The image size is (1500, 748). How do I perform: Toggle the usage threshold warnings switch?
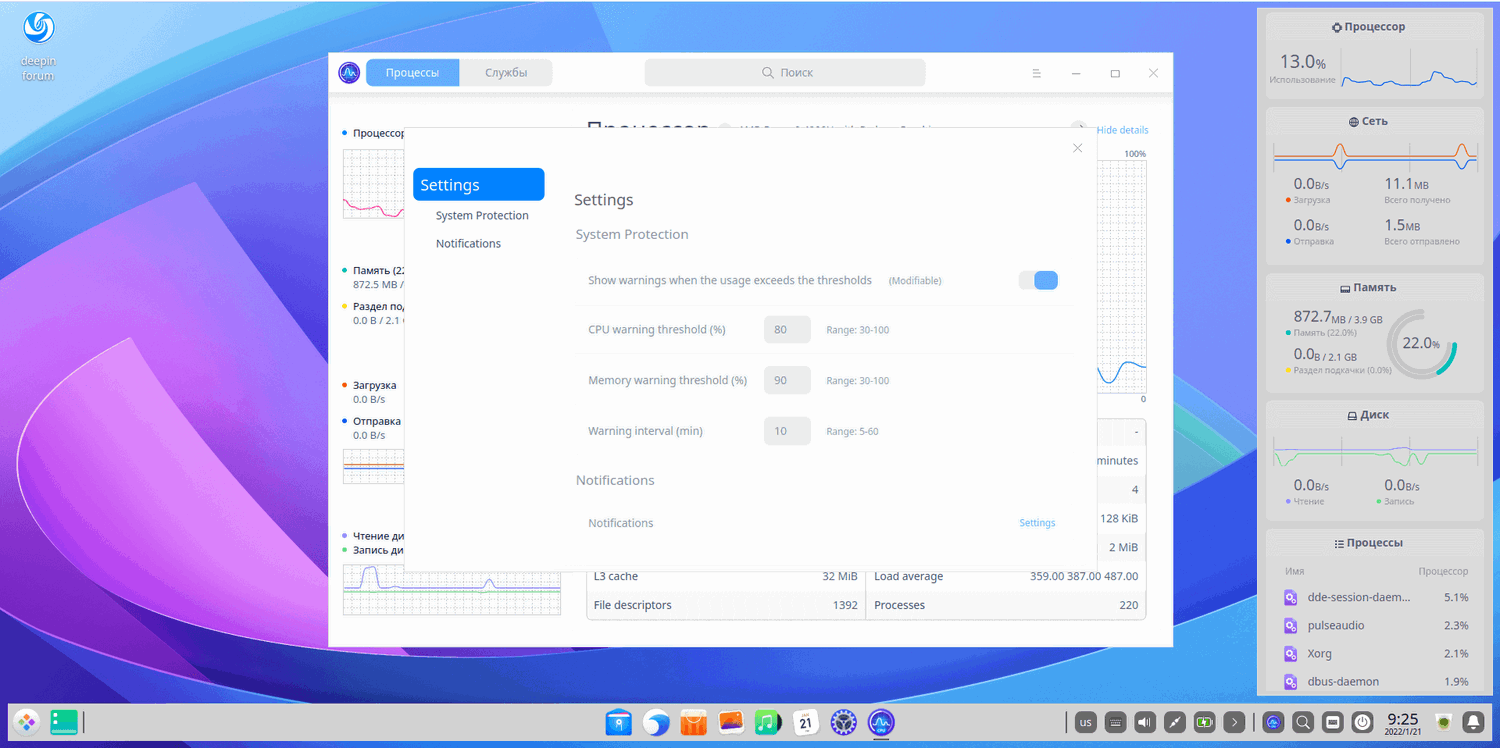(1038, 280)
